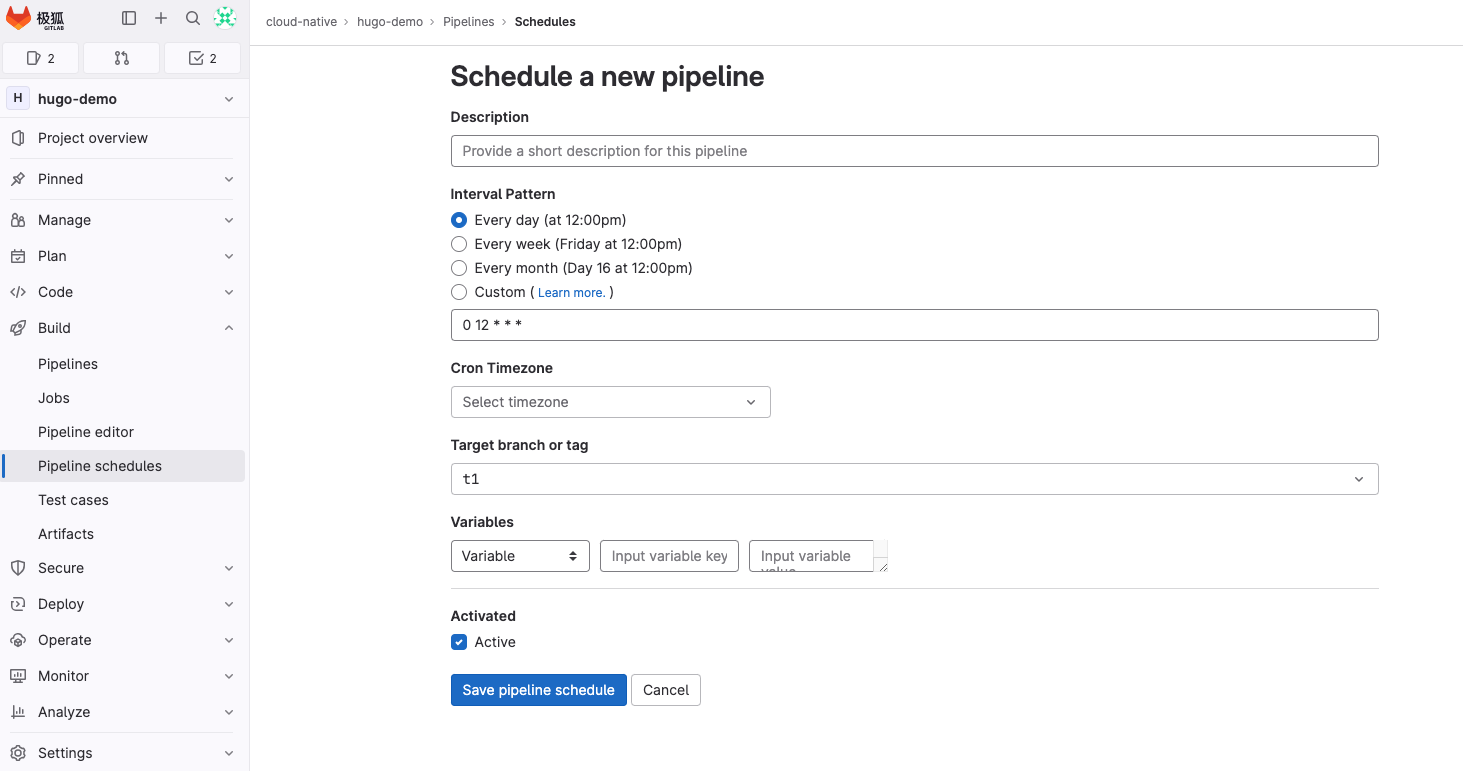Open the to-do list counter
The image size is (1463, 771).
[203, 58]
